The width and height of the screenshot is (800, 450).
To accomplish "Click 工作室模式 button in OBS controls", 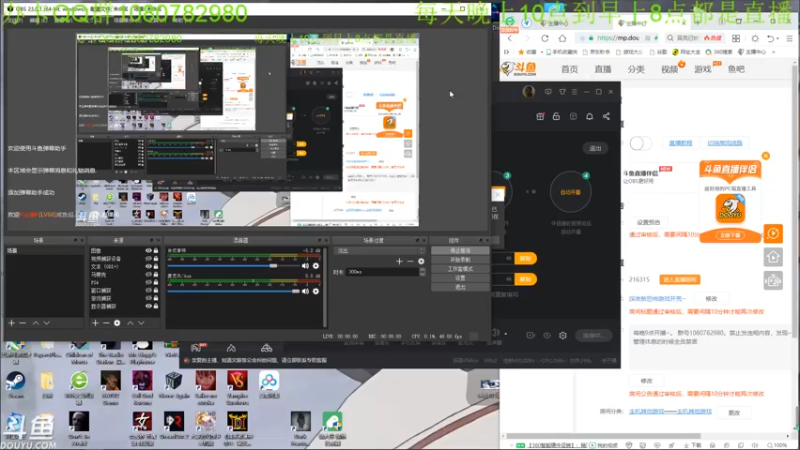I will pos(460,269).
